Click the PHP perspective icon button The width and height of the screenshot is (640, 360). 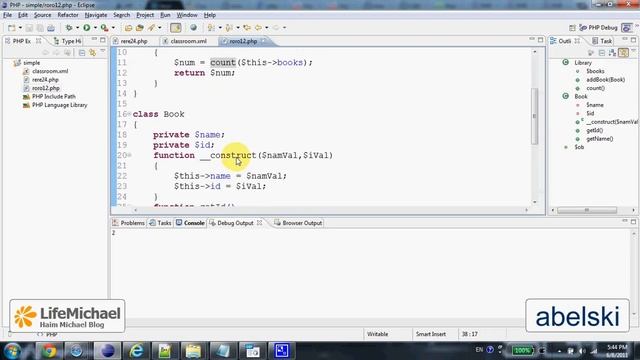click(x=627, y=28)
